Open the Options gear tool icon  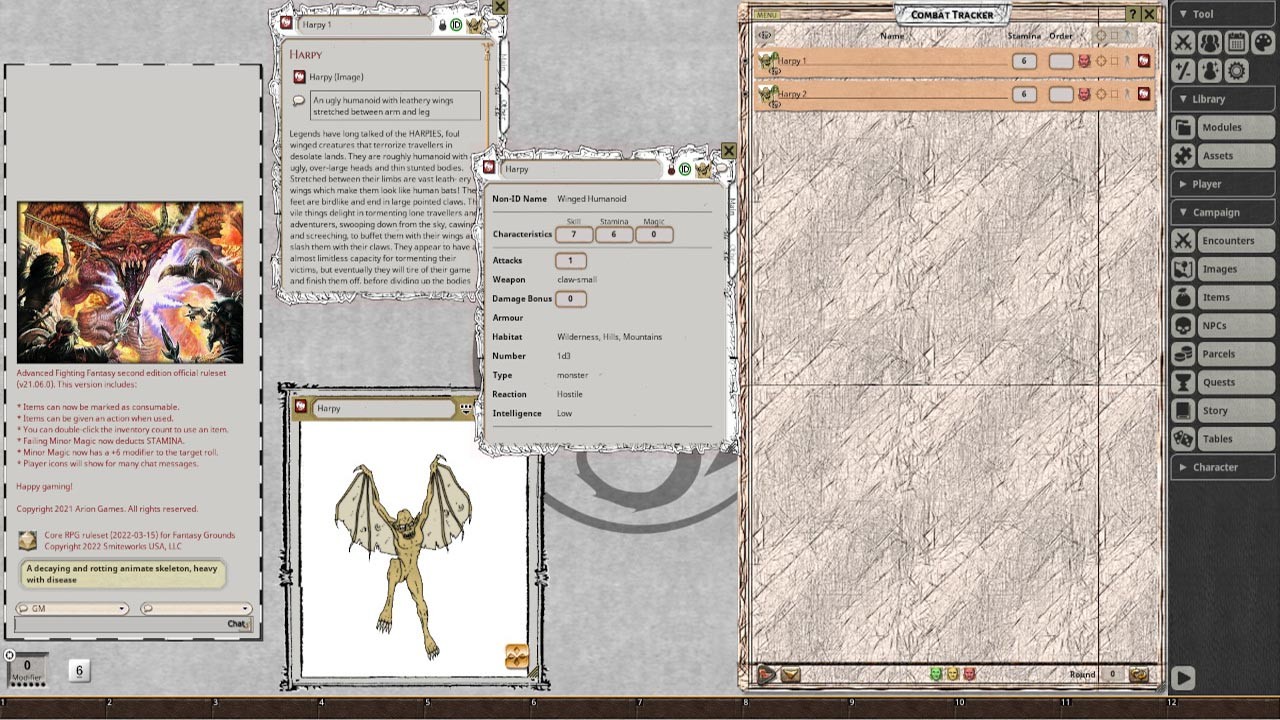click(1237, 71)
